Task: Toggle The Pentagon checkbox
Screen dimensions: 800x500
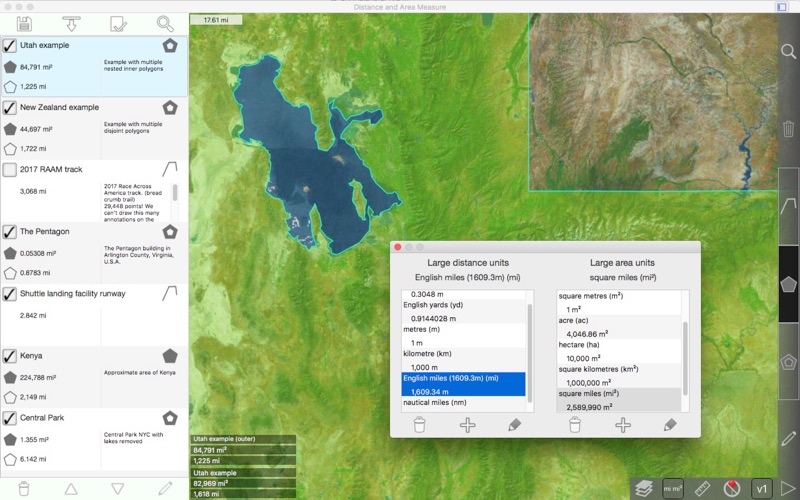Action: point(10,232)
